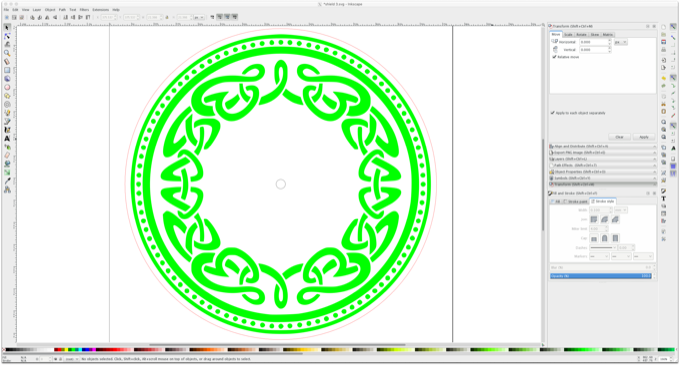Select the Rectangle tool
Screen dimensions: 680x365
tap(7, 70)
